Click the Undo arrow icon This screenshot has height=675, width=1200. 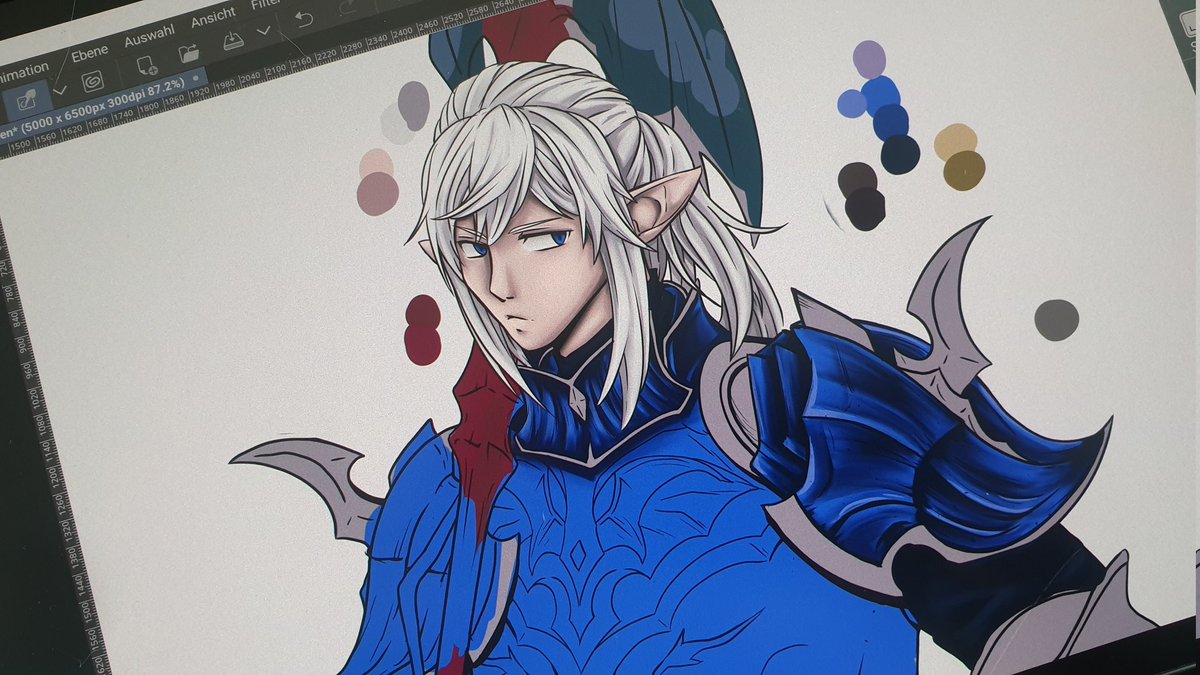(x=303, y=17)
